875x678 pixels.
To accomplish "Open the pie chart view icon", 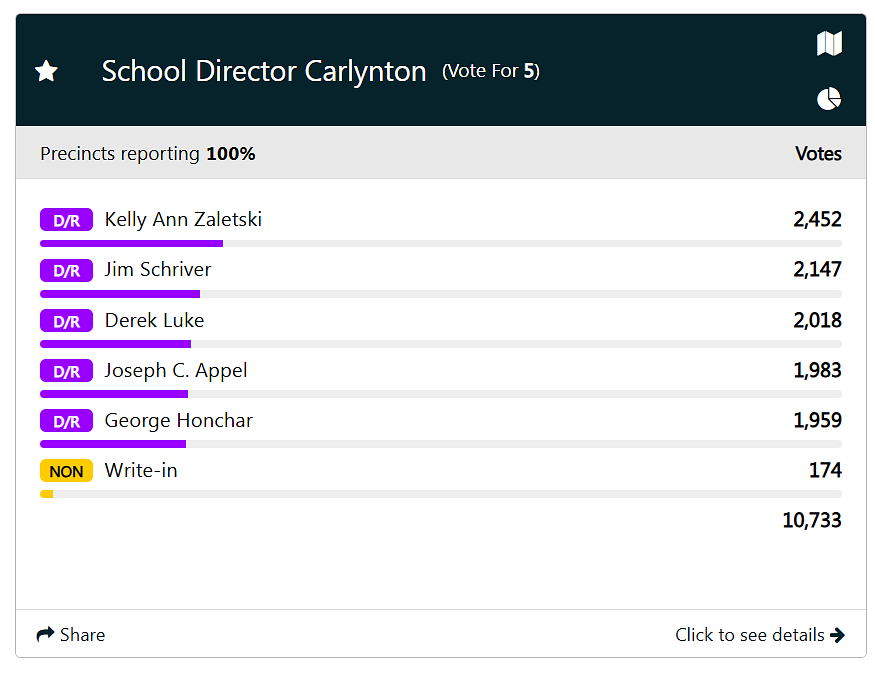I will point(829,99).
